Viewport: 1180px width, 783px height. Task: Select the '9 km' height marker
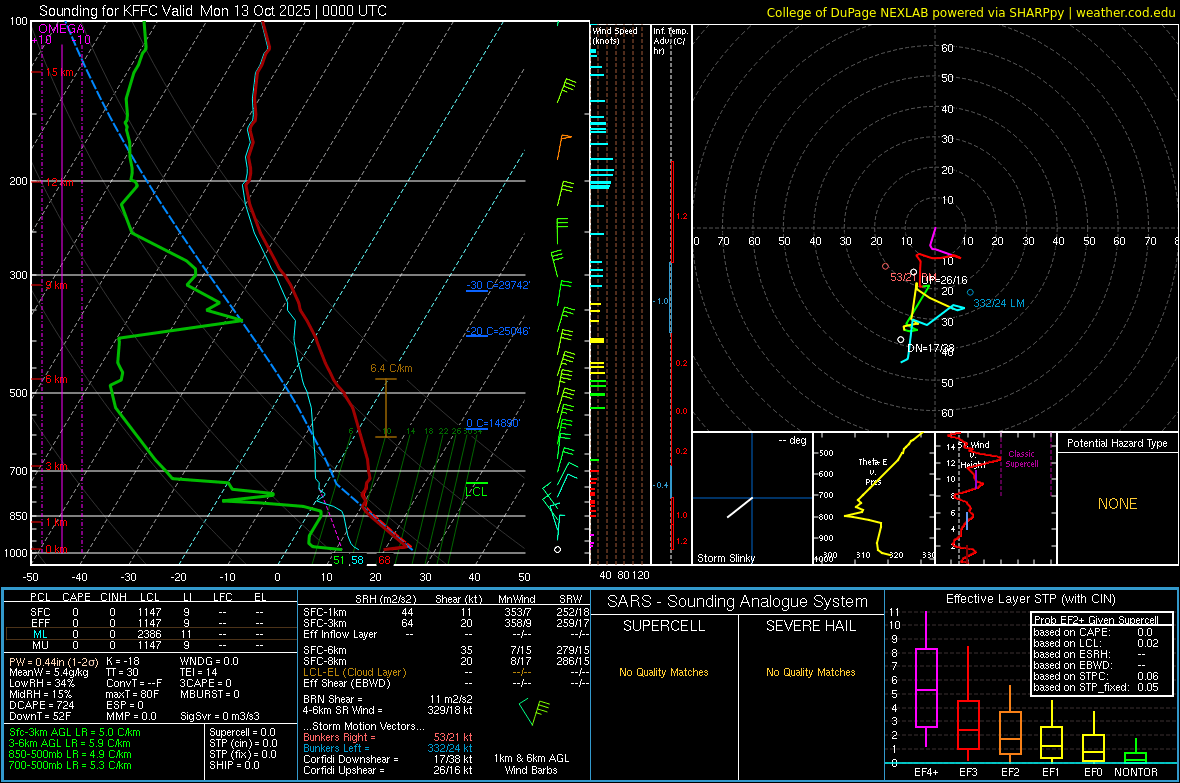point(56,285)
